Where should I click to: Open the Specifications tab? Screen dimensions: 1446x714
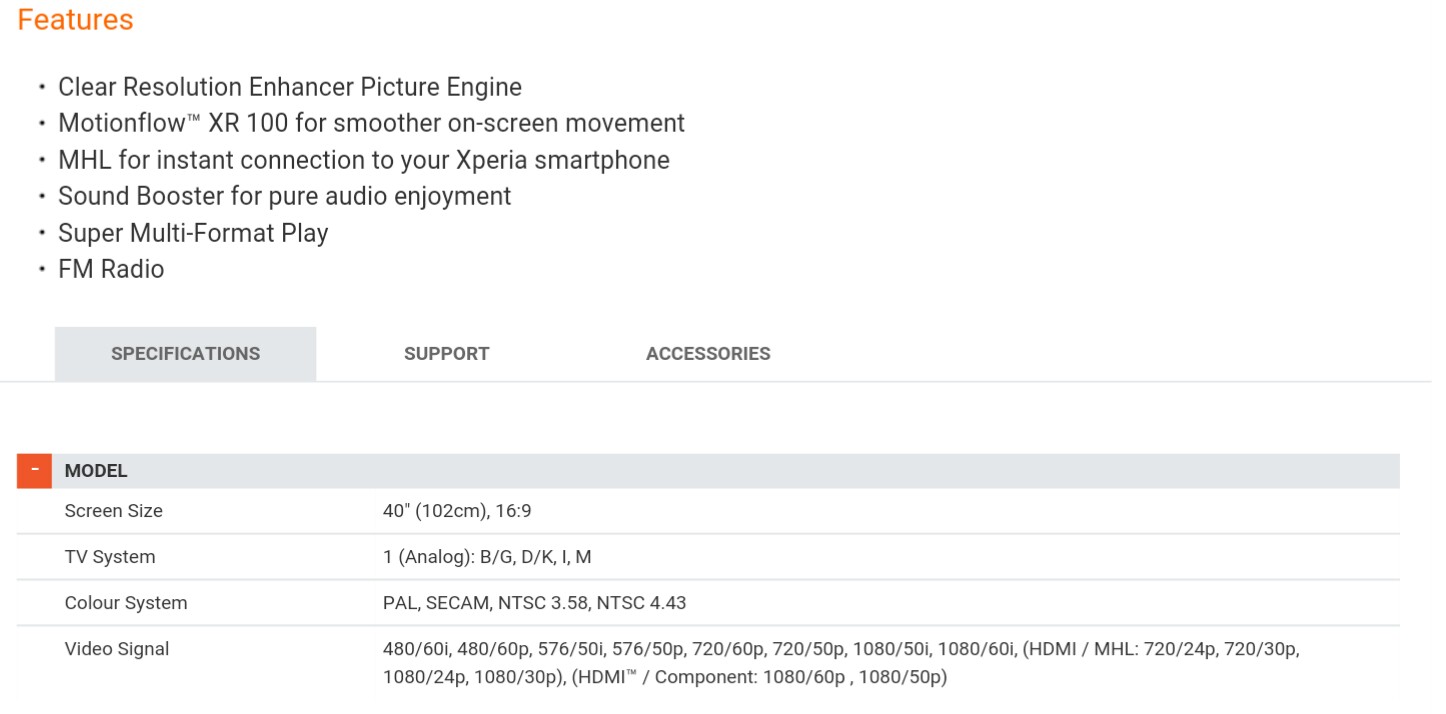click(x=185, y=354)
